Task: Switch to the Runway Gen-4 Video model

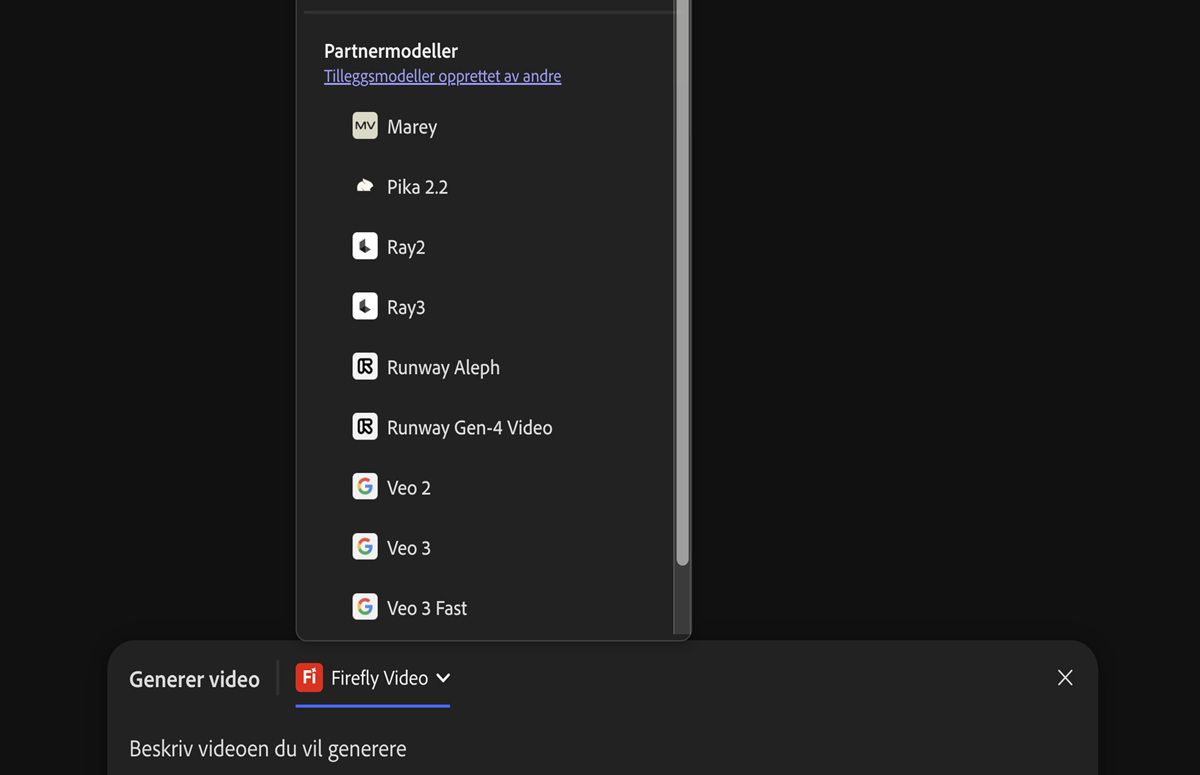Action: (x=469, y=427)
